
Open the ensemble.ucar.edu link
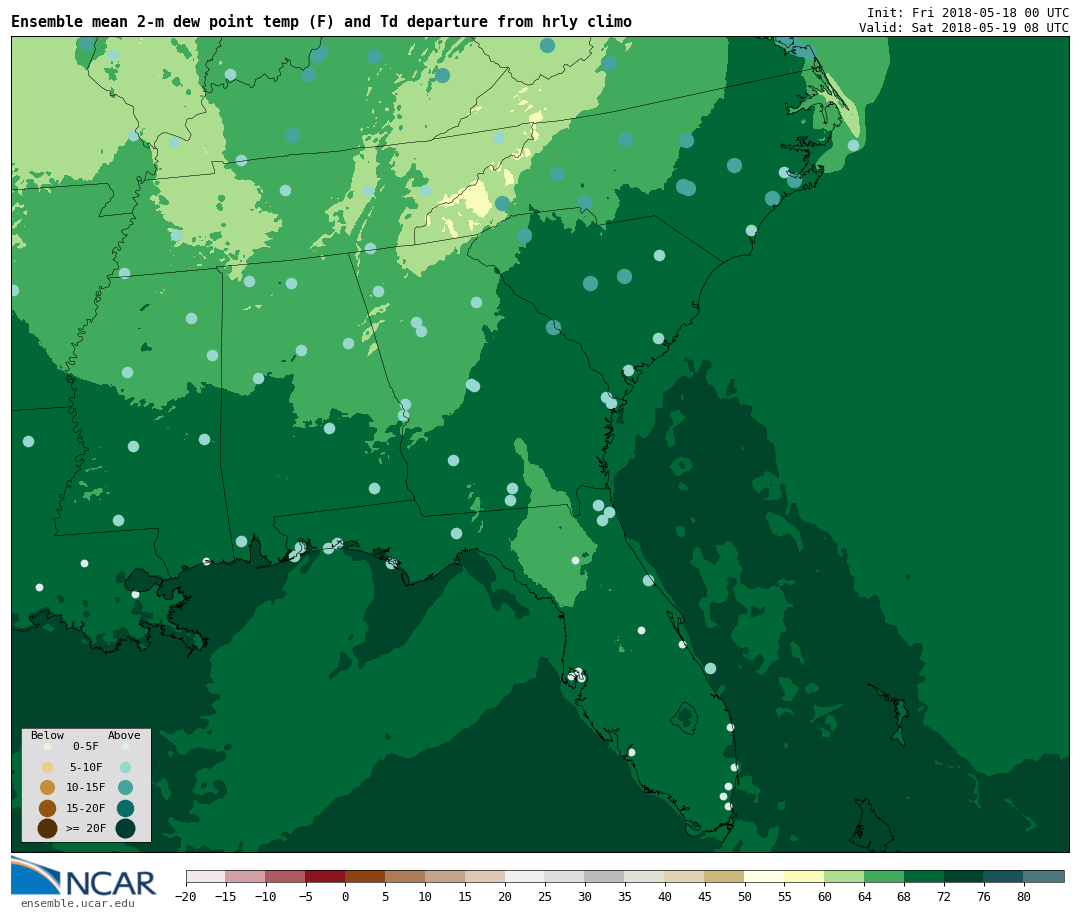click(78, 903)
